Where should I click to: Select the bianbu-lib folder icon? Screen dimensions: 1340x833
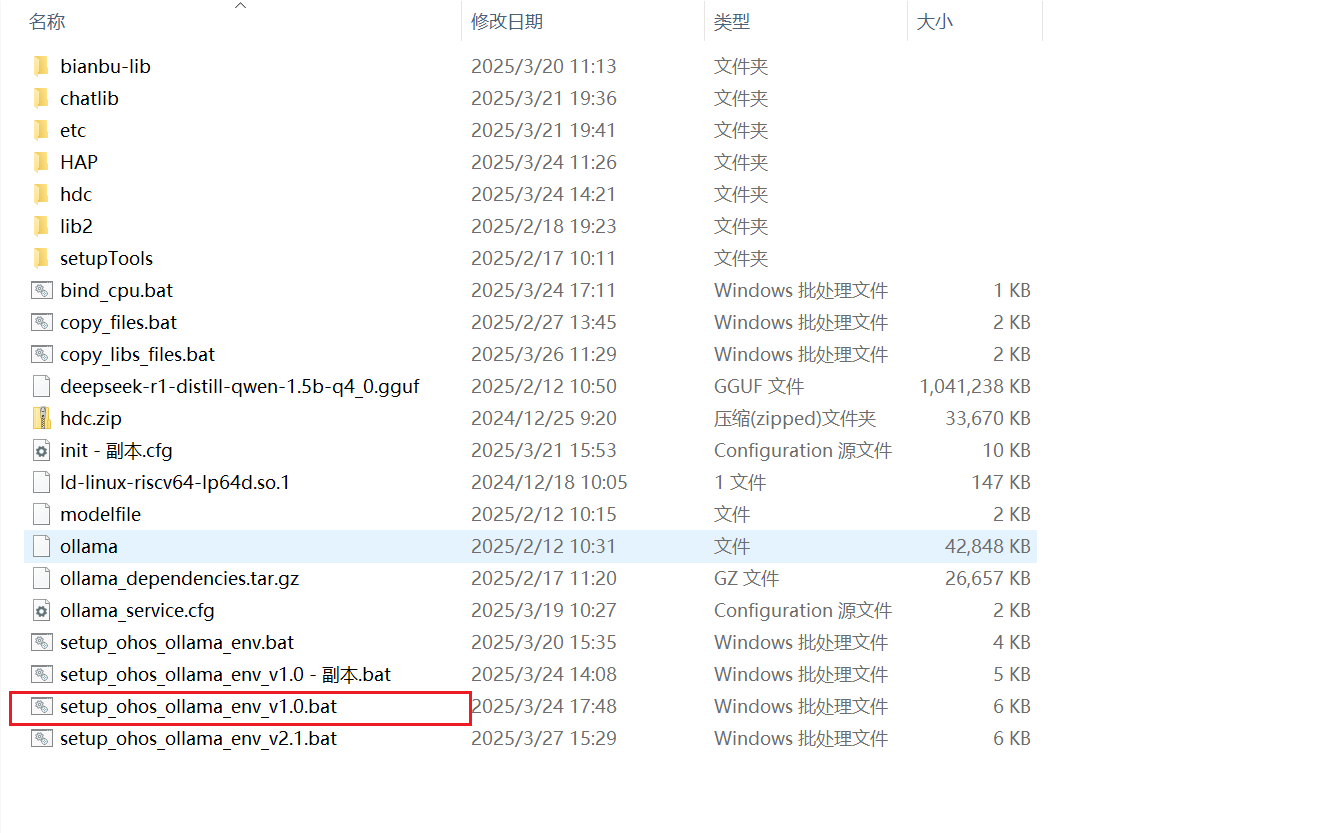[41, 66]
